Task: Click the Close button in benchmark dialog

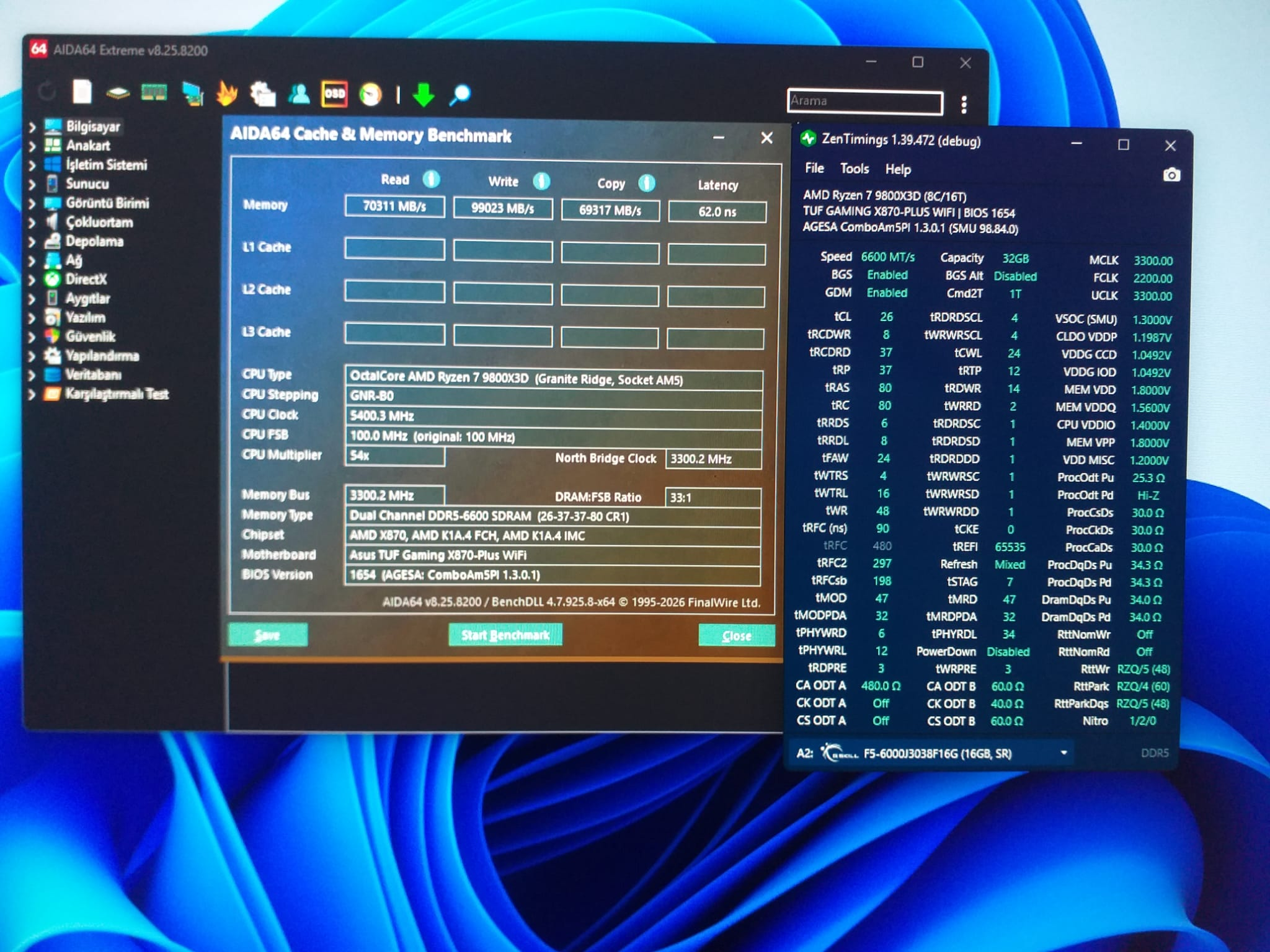Action: coord(737,635)
